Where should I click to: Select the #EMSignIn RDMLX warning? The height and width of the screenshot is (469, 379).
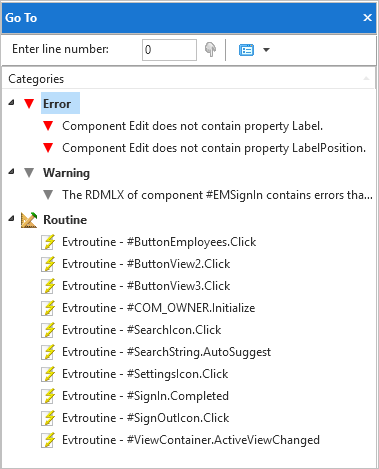(x=217, y=195)
